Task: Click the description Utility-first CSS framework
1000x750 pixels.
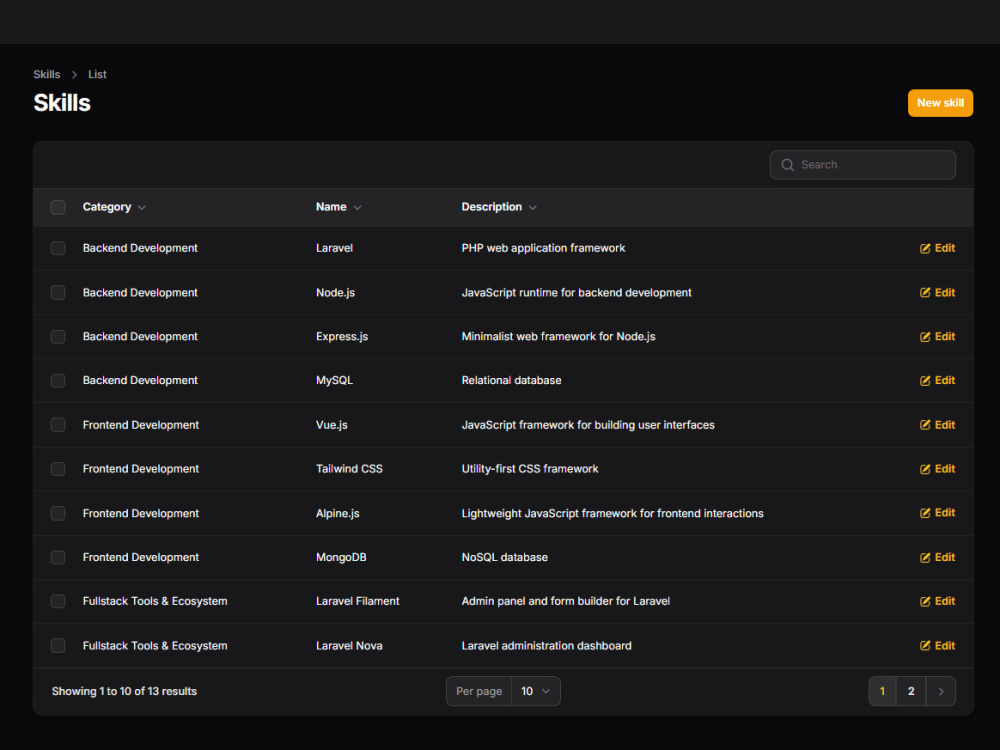Action: click(530, 469)
